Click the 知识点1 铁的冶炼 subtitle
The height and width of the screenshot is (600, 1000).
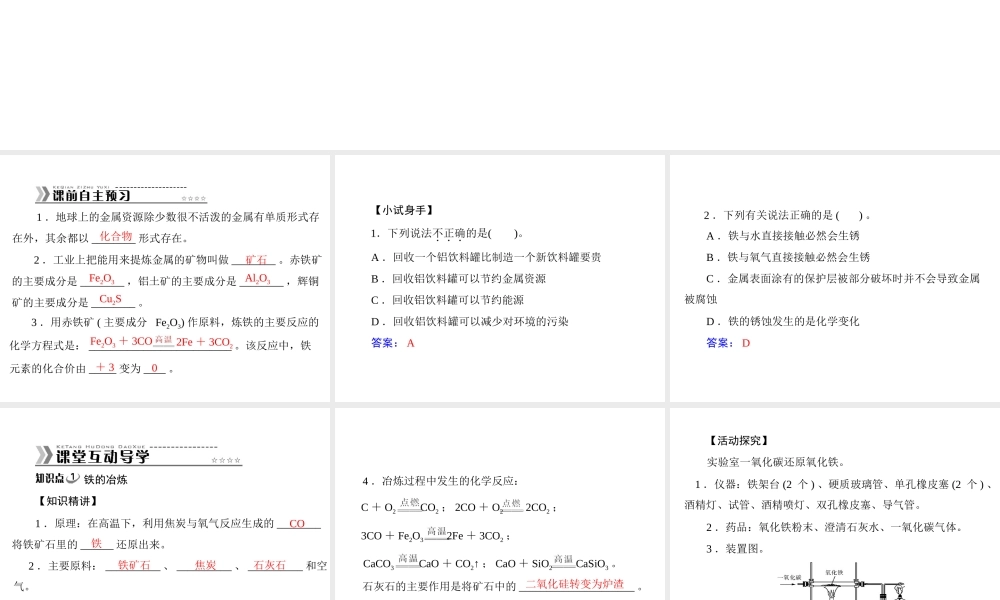[x=82, y=479]
